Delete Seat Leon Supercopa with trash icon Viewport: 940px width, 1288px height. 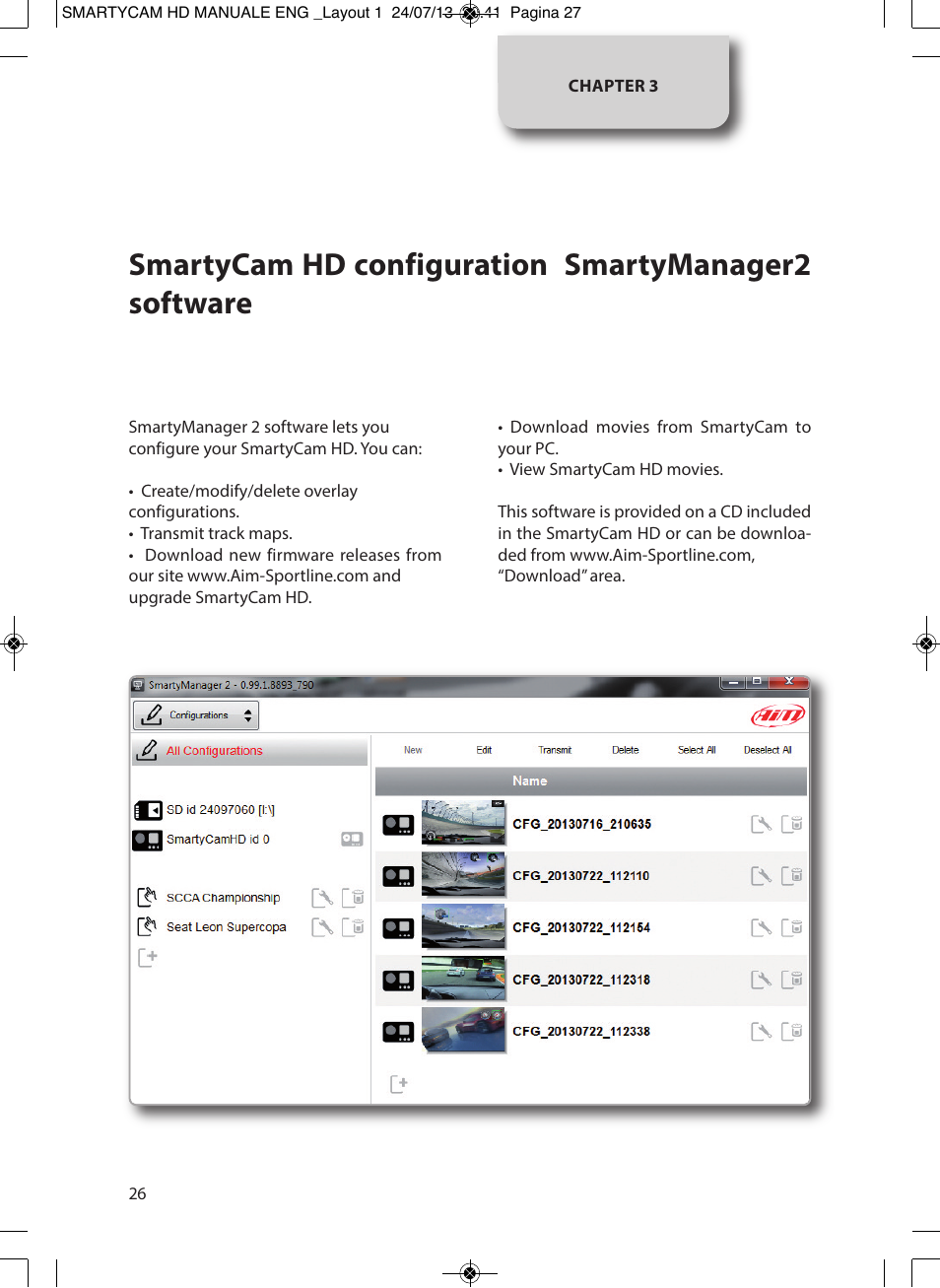pos(353,927)
